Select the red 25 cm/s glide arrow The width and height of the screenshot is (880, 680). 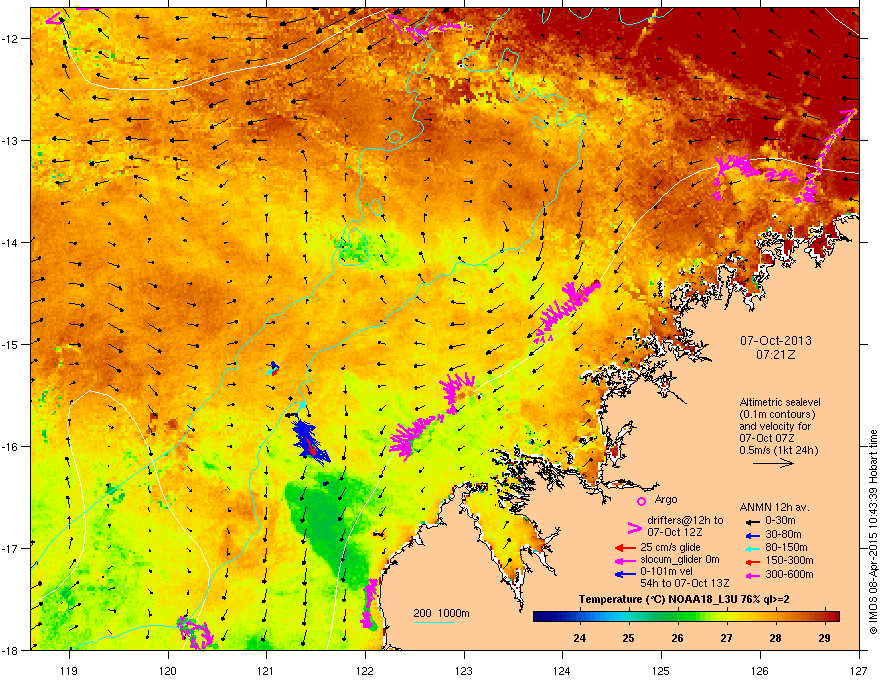625,548
